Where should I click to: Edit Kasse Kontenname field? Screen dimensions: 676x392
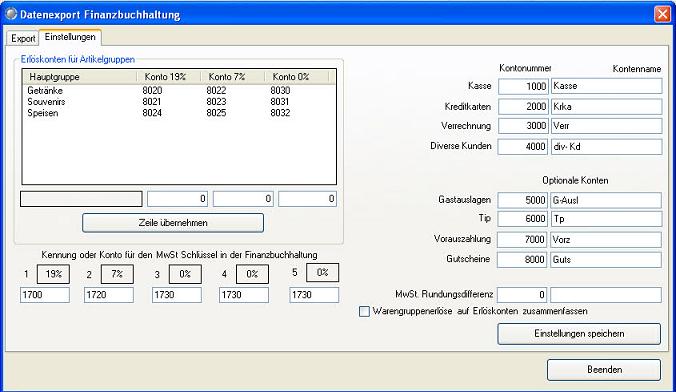point(607,86)
